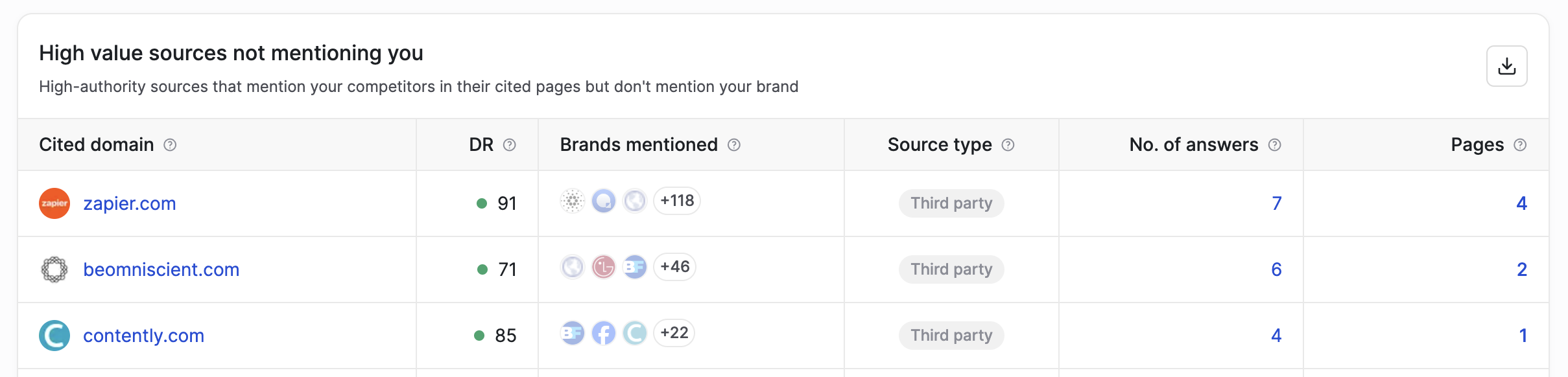Download the high value sources report
1568x377 pixels.
pyautogui.click(x=1506, y=66)
